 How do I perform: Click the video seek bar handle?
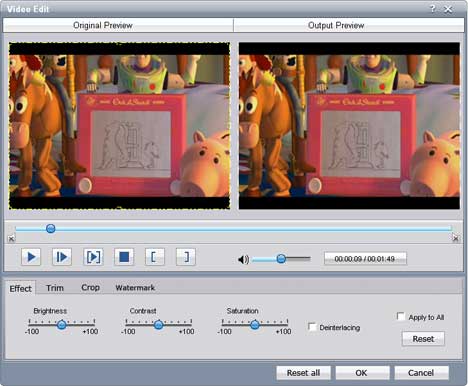click(51, 228)
